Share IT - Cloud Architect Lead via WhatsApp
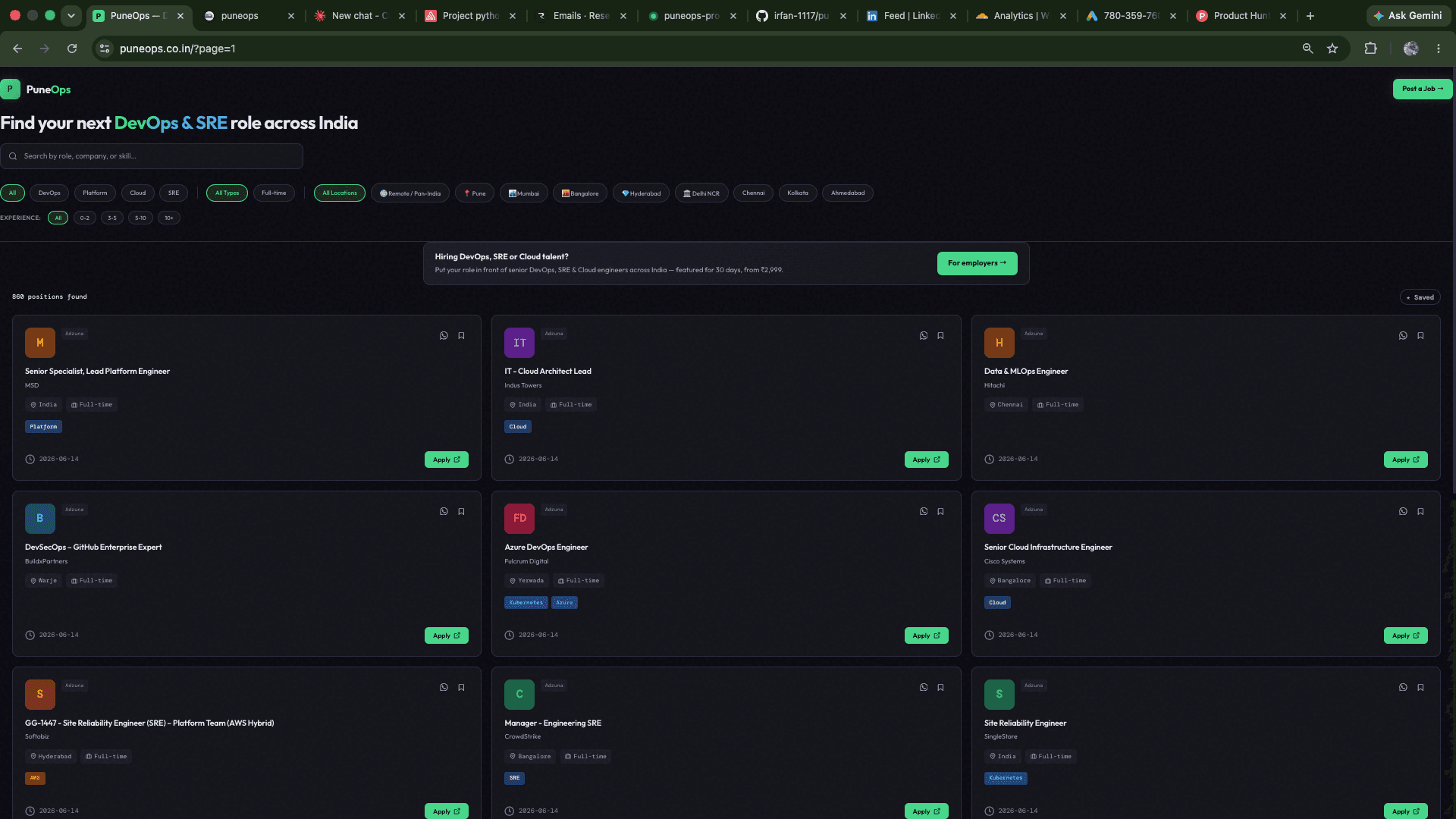The height and width of the screenshot is (819, 1456). tap(924, 336)
